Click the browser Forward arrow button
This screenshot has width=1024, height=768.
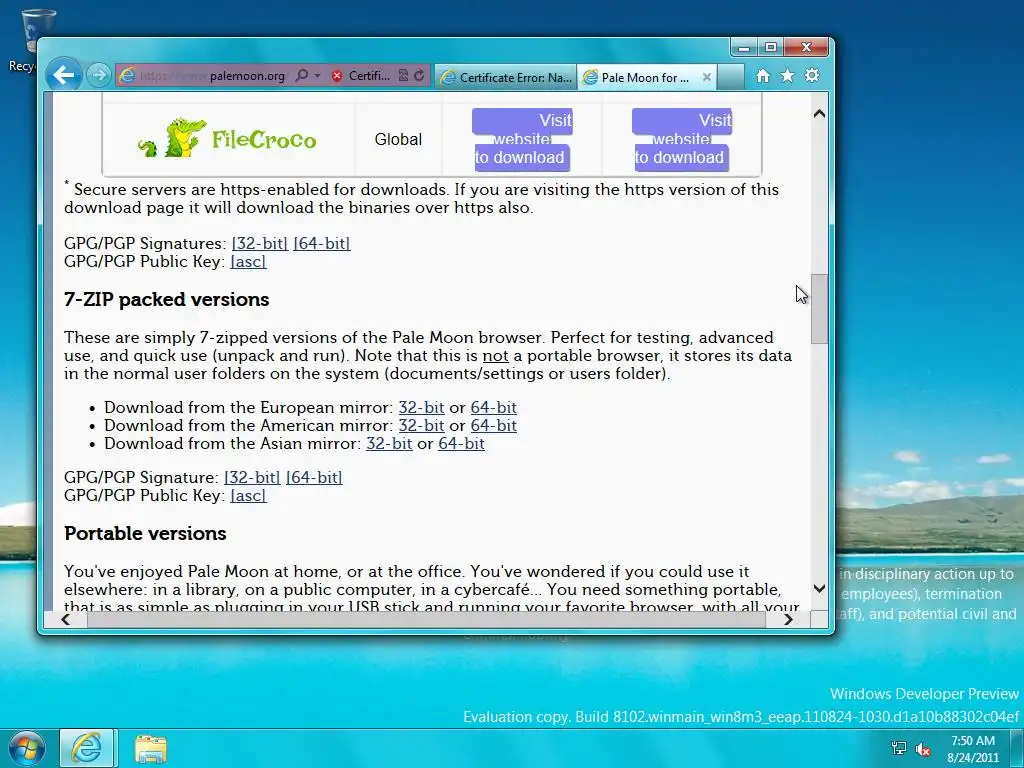[x=99, y=75]
